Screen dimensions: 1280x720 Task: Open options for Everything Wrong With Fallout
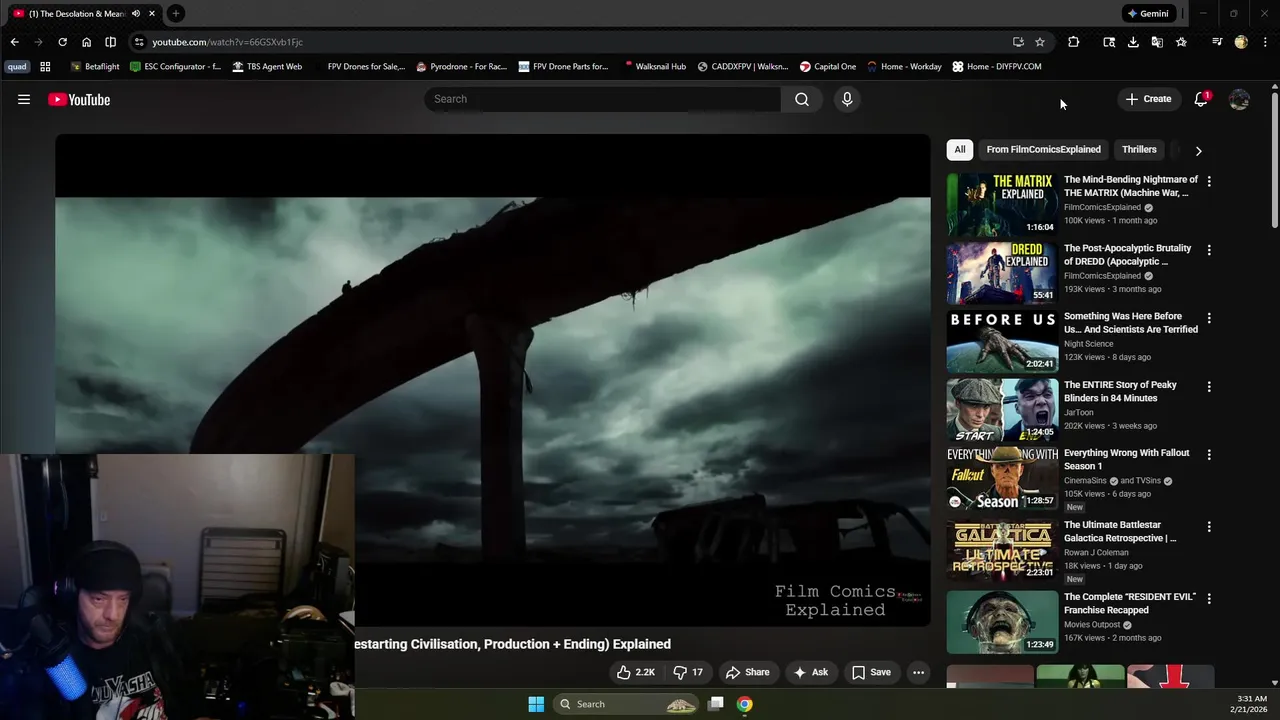pos(1209,454)
